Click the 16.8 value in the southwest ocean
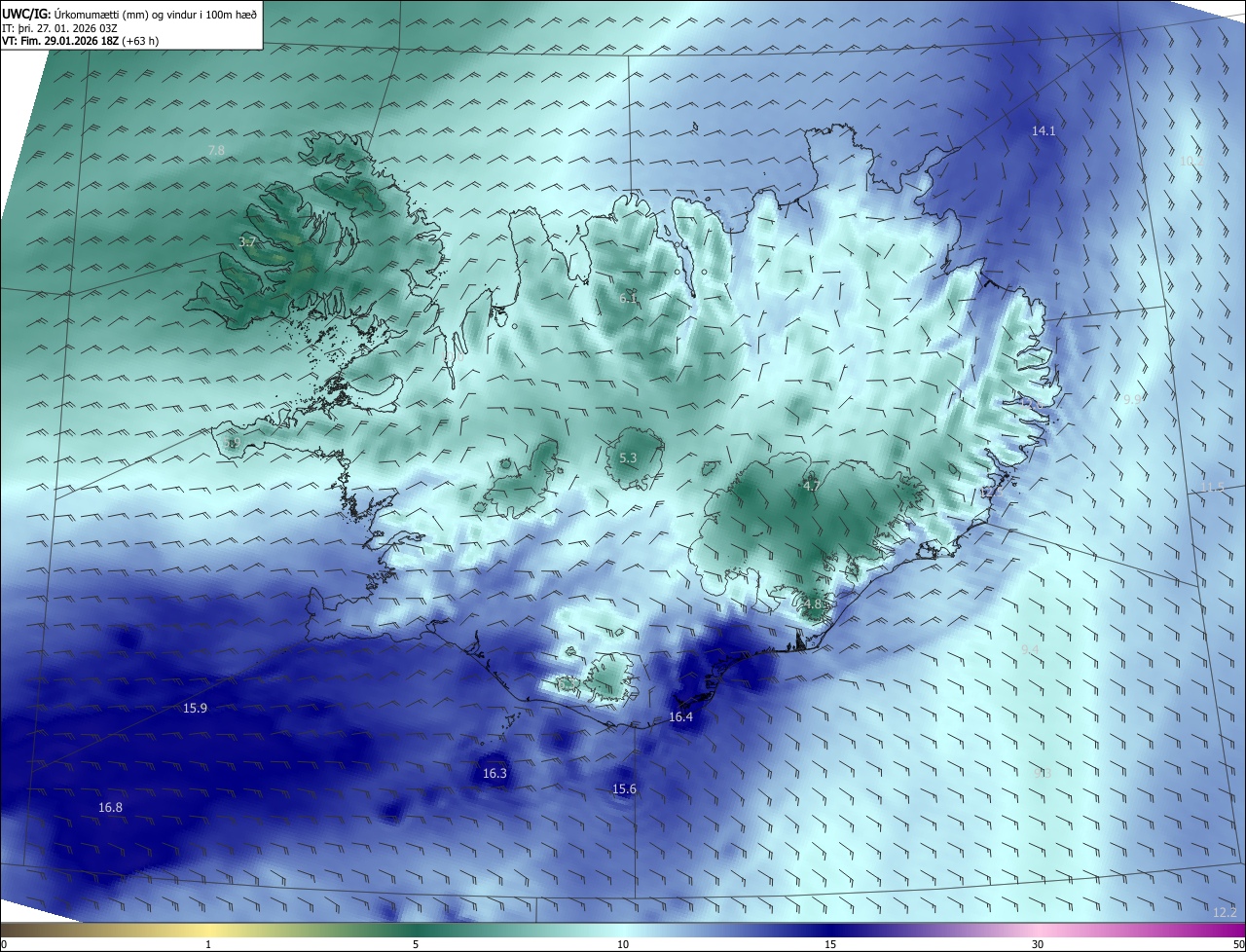Image resolution: width=1246 pixels, height=952 pixels. (110, 808)
